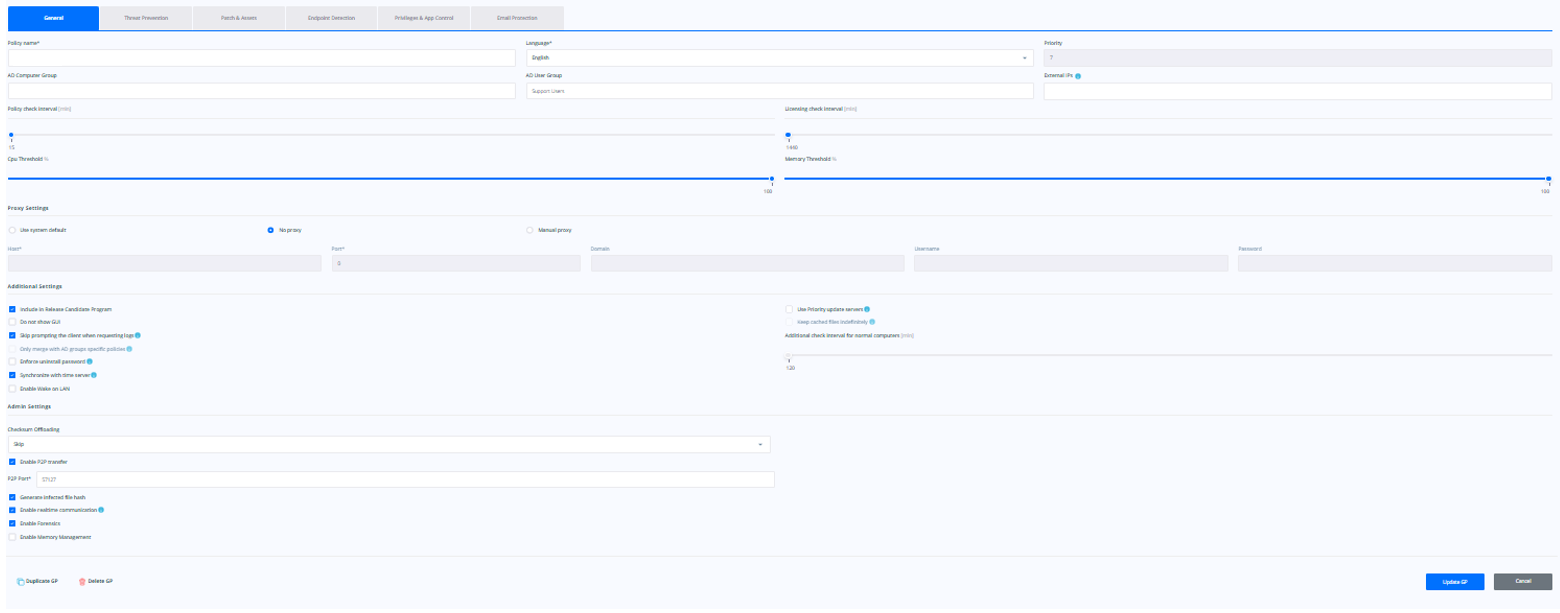1560x613 pixels.
Task: Click the P2P Port input field
Action: click(x=405, y=480)
